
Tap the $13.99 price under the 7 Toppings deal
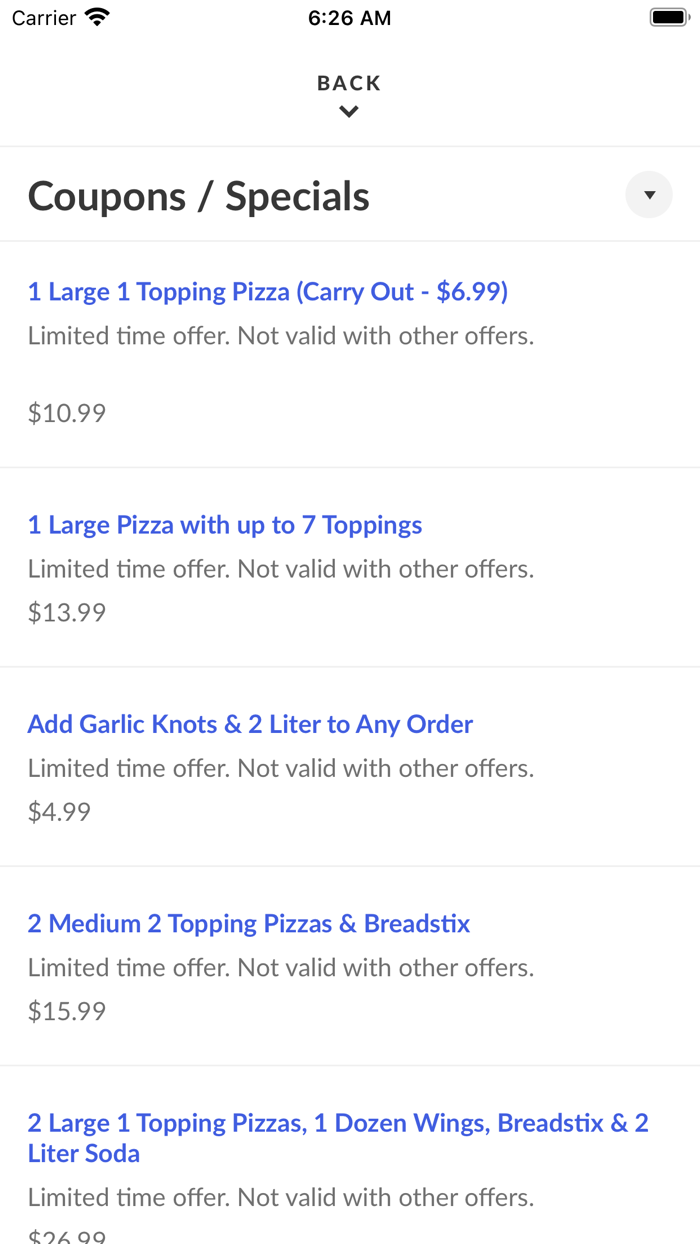coord(65,611)
